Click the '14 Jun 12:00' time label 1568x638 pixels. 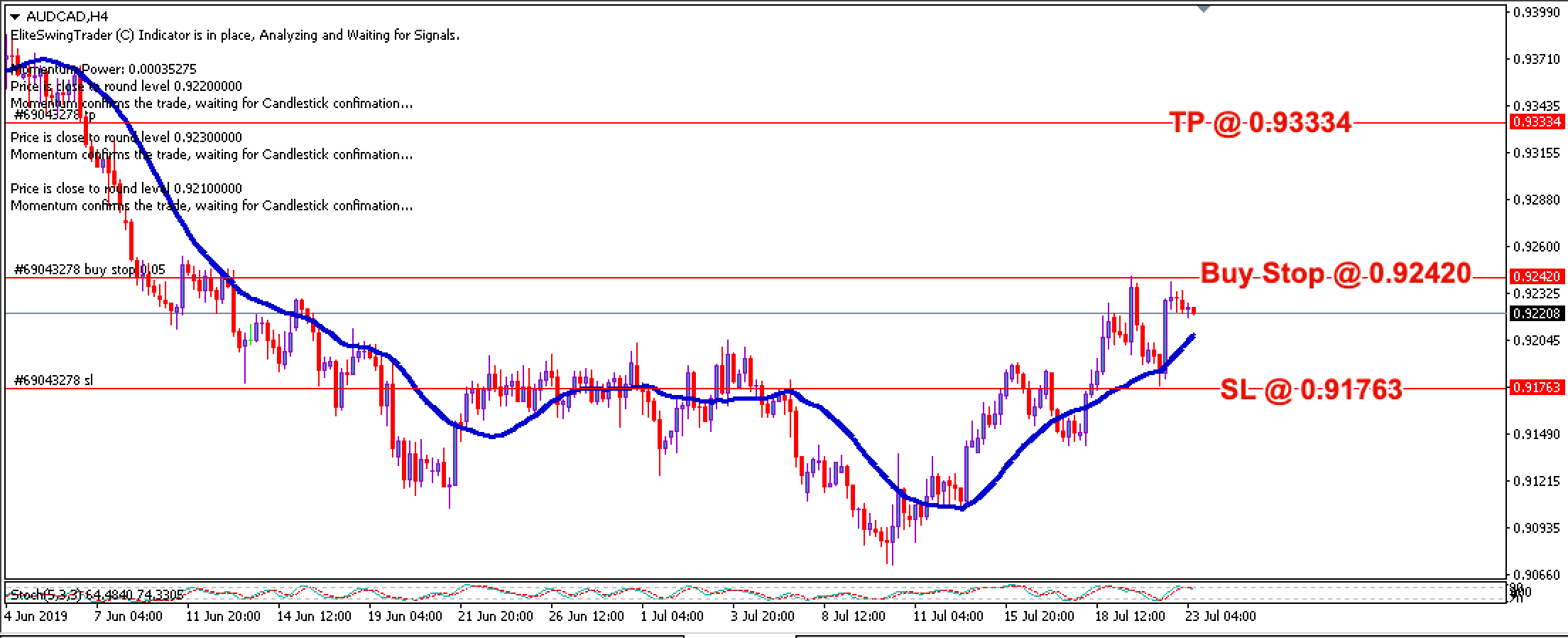point(314,616)
